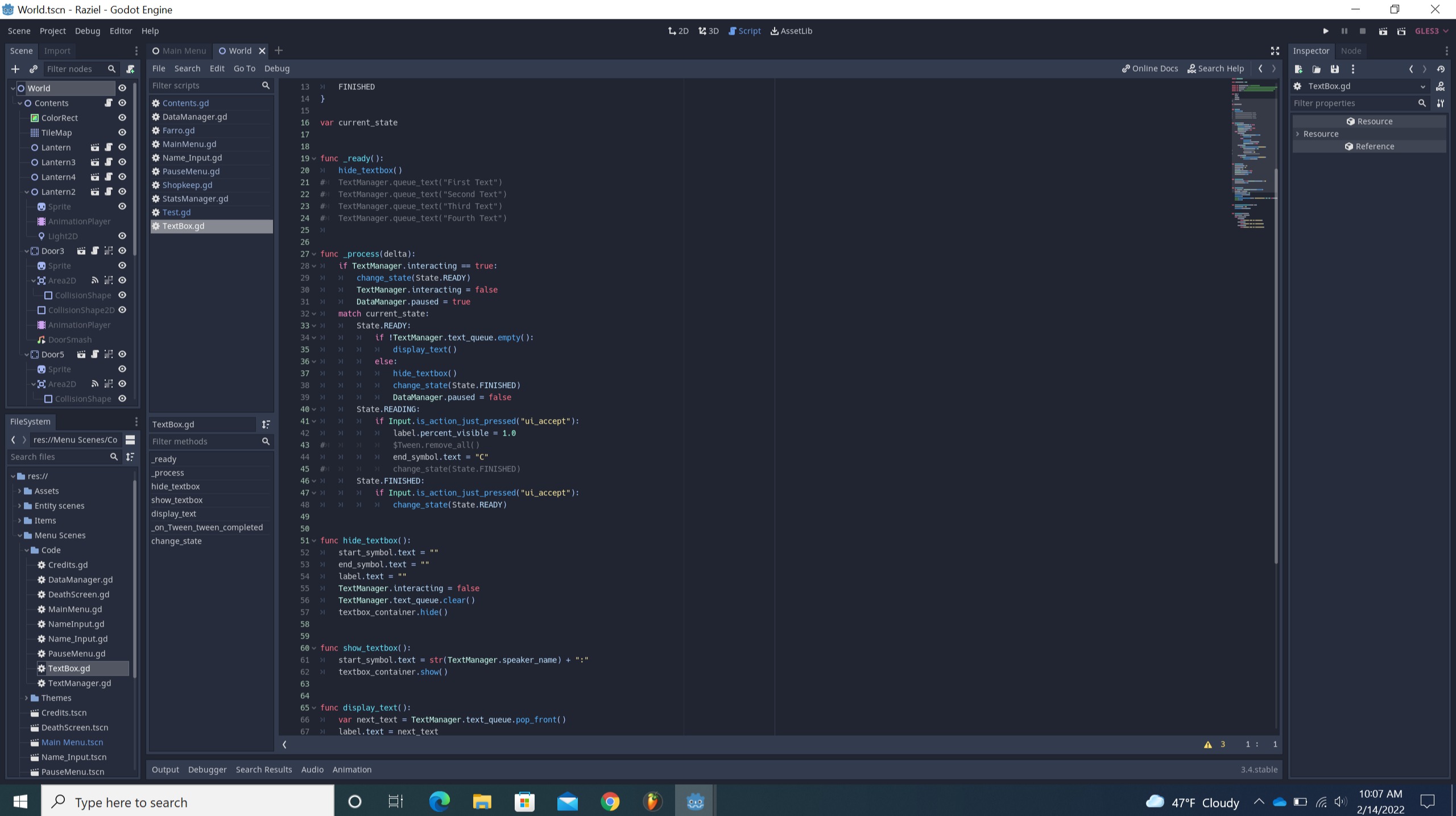The image size is (1456, 816).
Task: Open Online Docs
Action: [1149, 68]
